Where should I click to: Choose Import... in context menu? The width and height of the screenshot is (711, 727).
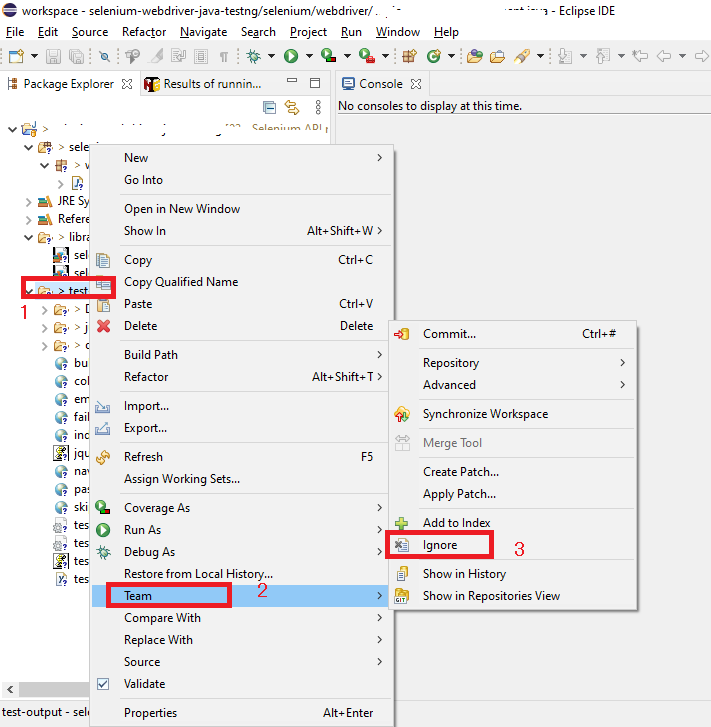pyautogui.click(x=240, y=406)
